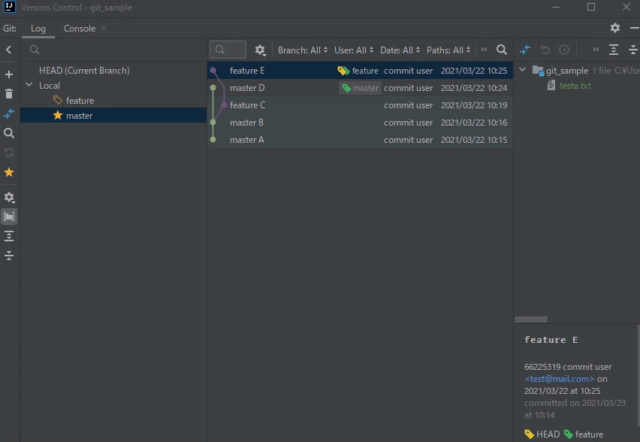The width and height of the screenshot is (640, 442).
Task: Collapse the git_sample folder node
Action: click(x=522, y=70)
